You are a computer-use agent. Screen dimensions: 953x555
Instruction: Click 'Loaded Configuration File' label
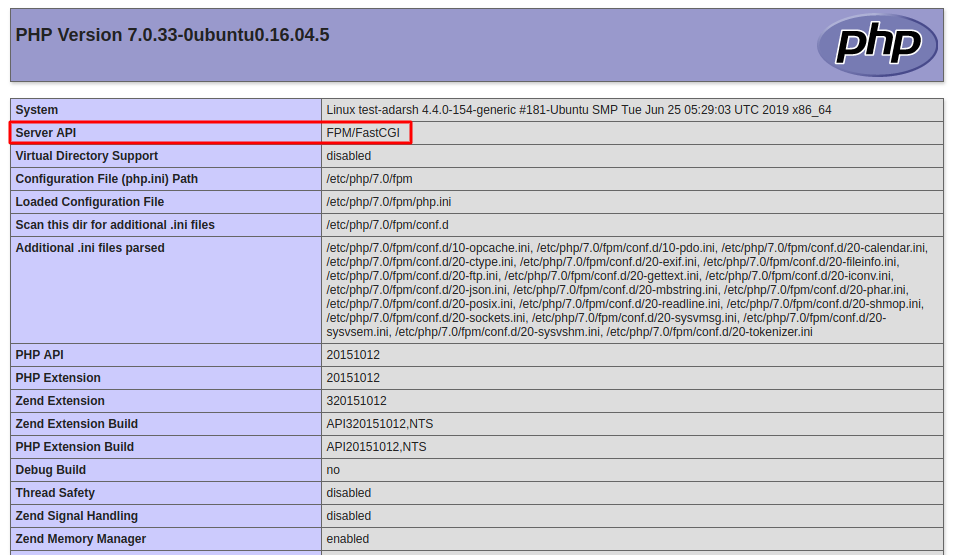coord(89,202)
